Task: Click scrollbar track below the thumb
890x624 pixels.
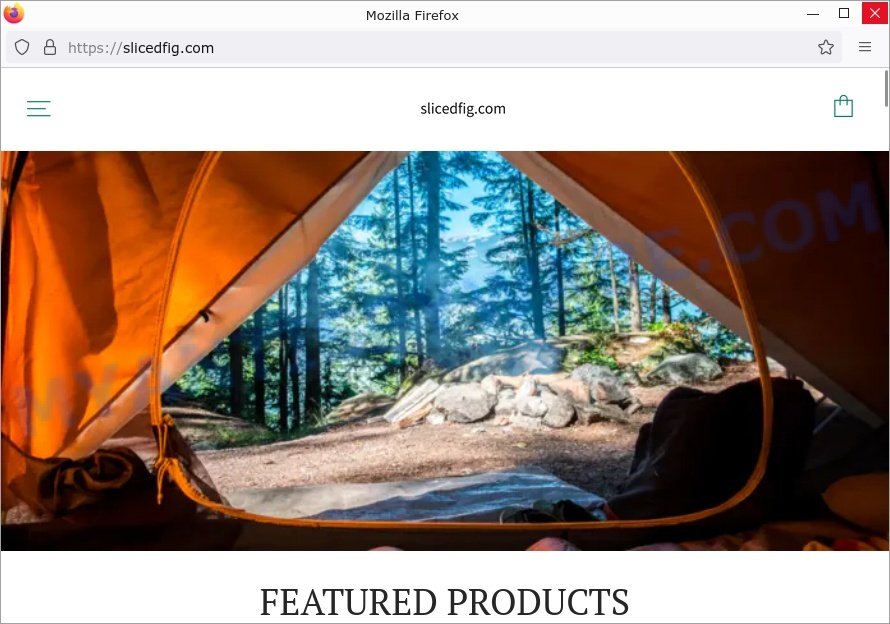Action: (886, 363)
